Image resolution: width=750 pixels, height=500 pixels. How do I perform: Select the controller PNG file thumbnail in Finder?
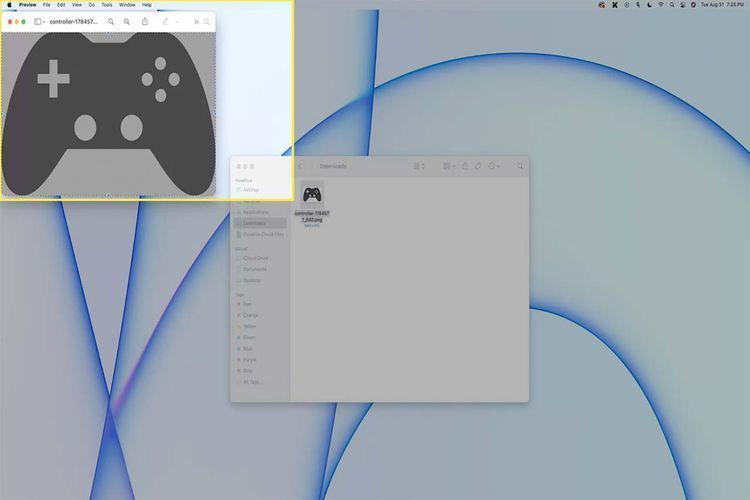[312, 195]
